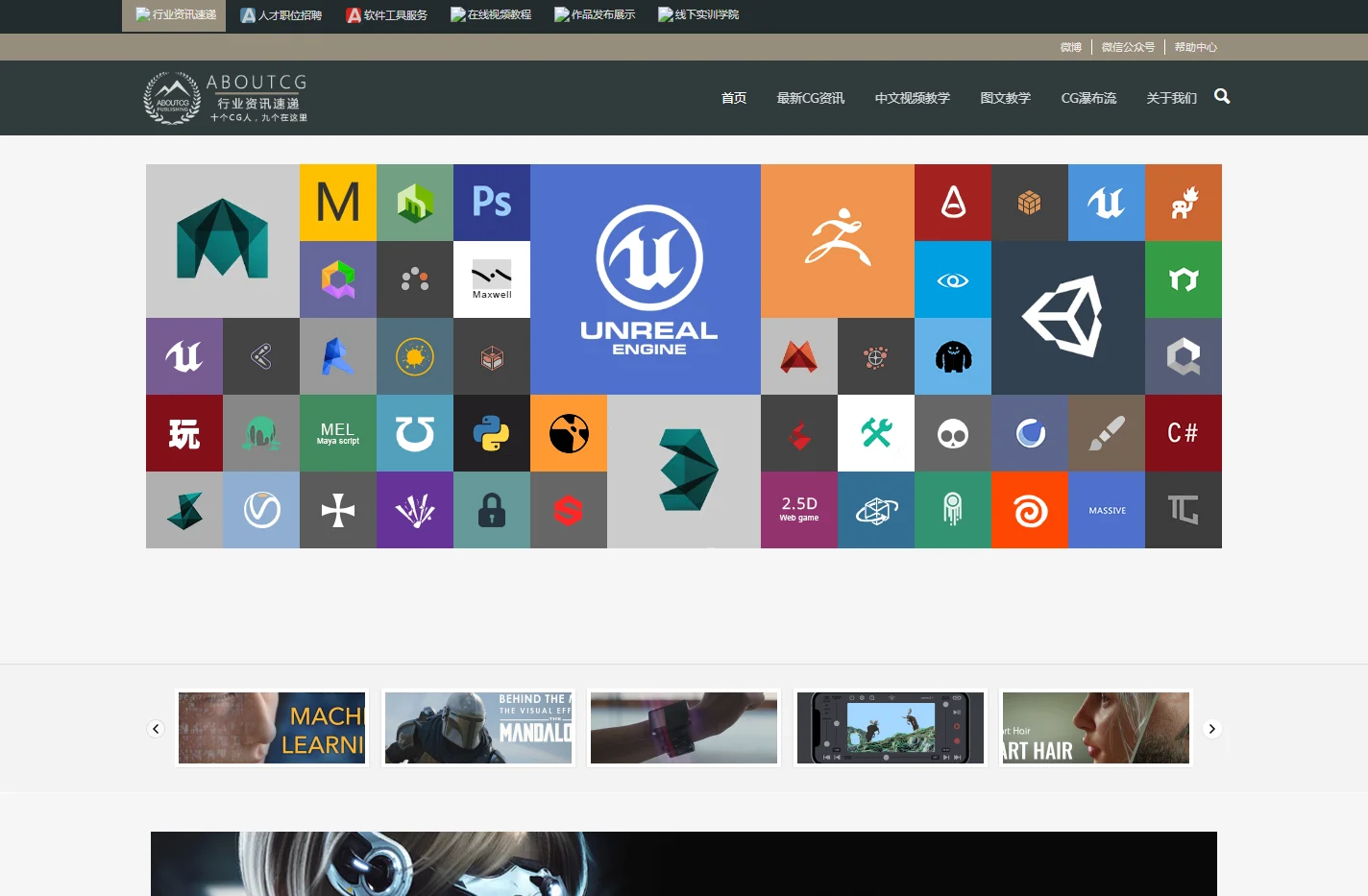Open the ZBrush orange tile
Image resolution: width=1368 pixels, height=896 pixels.
pos(838,241)
